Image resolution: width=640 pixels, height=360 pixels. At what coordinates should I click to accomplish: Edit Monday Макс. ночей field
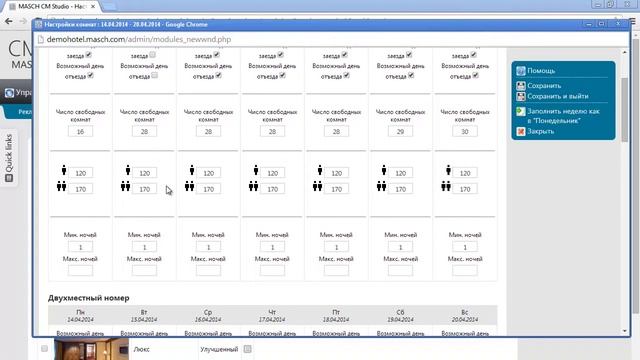[80, 271]
